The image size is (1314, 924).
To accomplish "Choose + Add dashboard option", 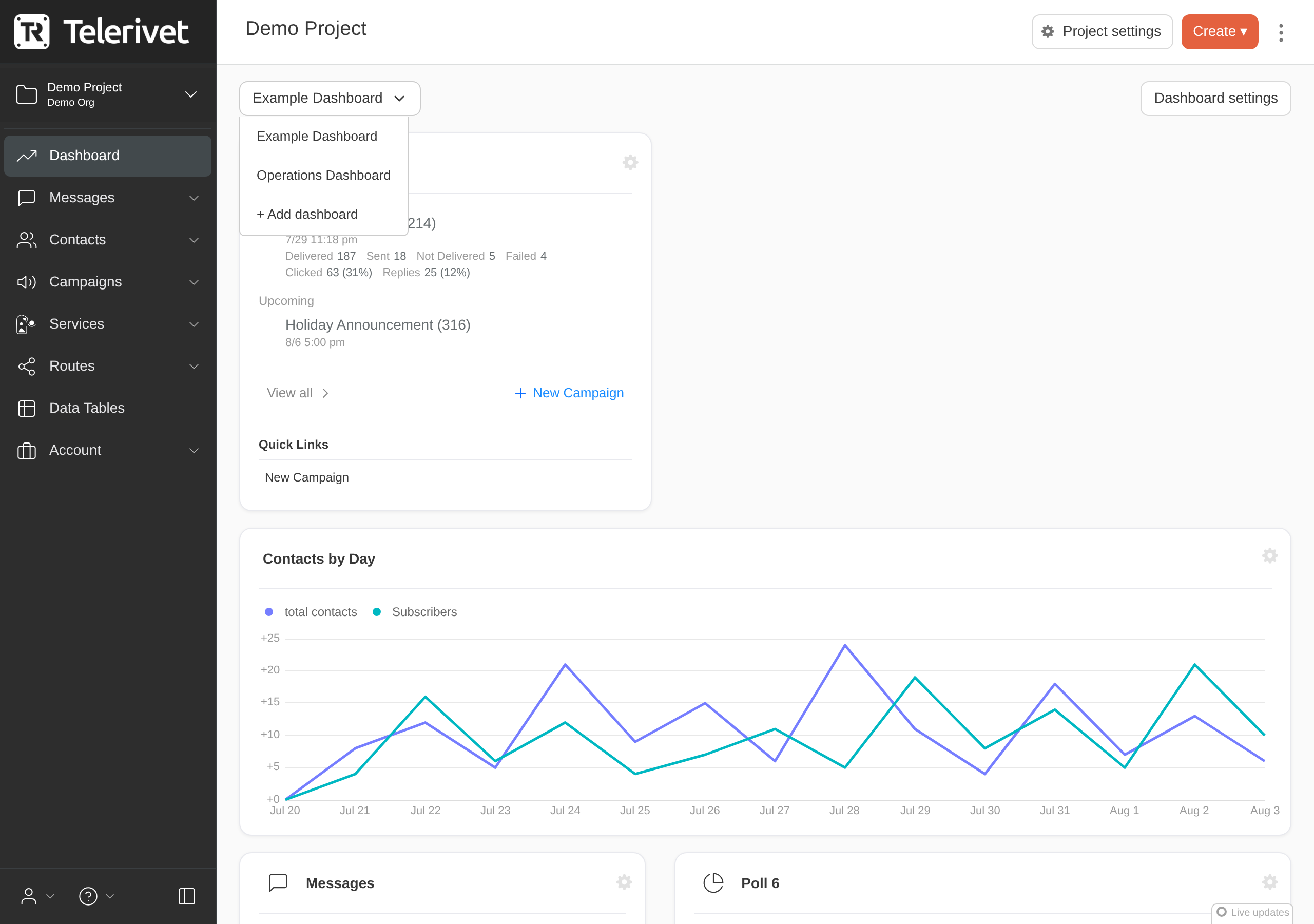I will pos(324,214).
